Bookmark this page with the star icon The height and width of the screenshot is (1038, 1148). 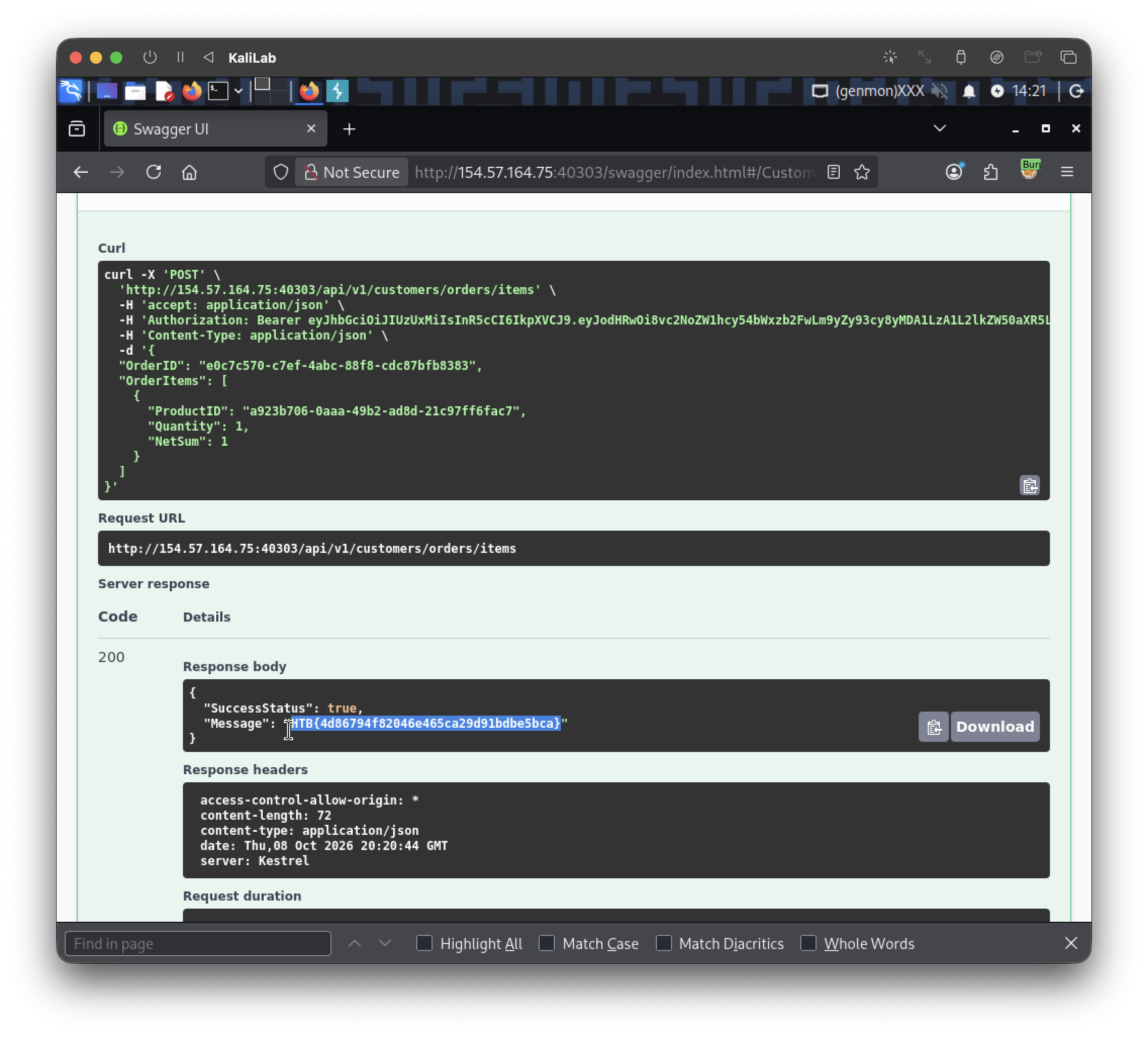862,172
